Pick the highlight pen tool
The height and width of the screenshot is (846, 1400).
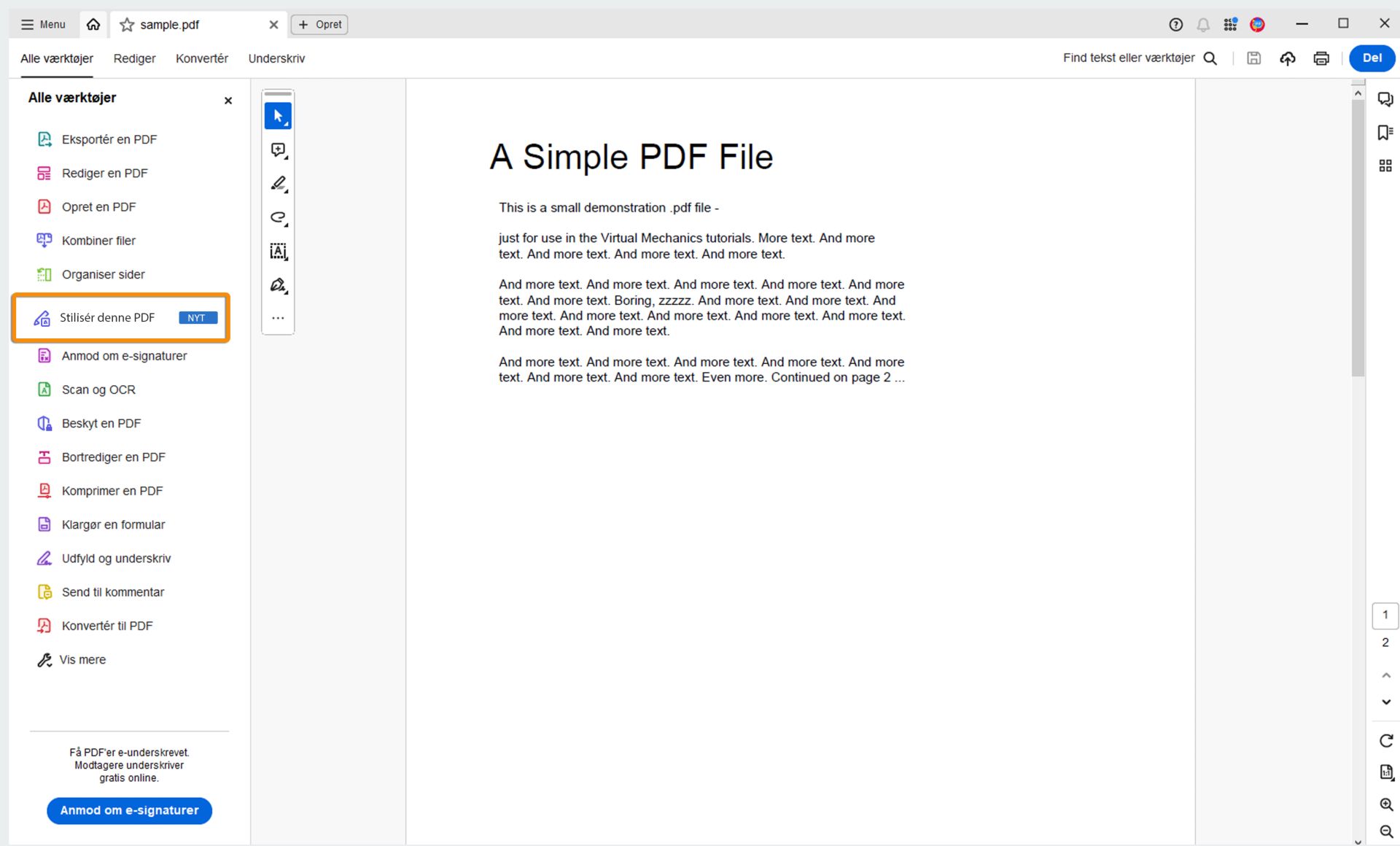click(x=278, y=184)
